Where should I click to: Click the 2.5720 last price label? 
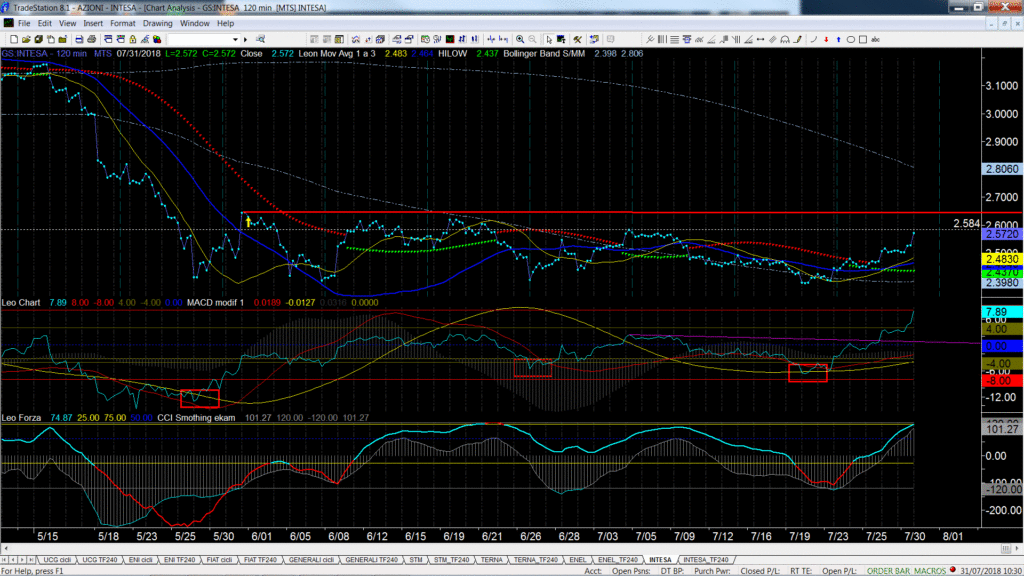click(1002, 234)
